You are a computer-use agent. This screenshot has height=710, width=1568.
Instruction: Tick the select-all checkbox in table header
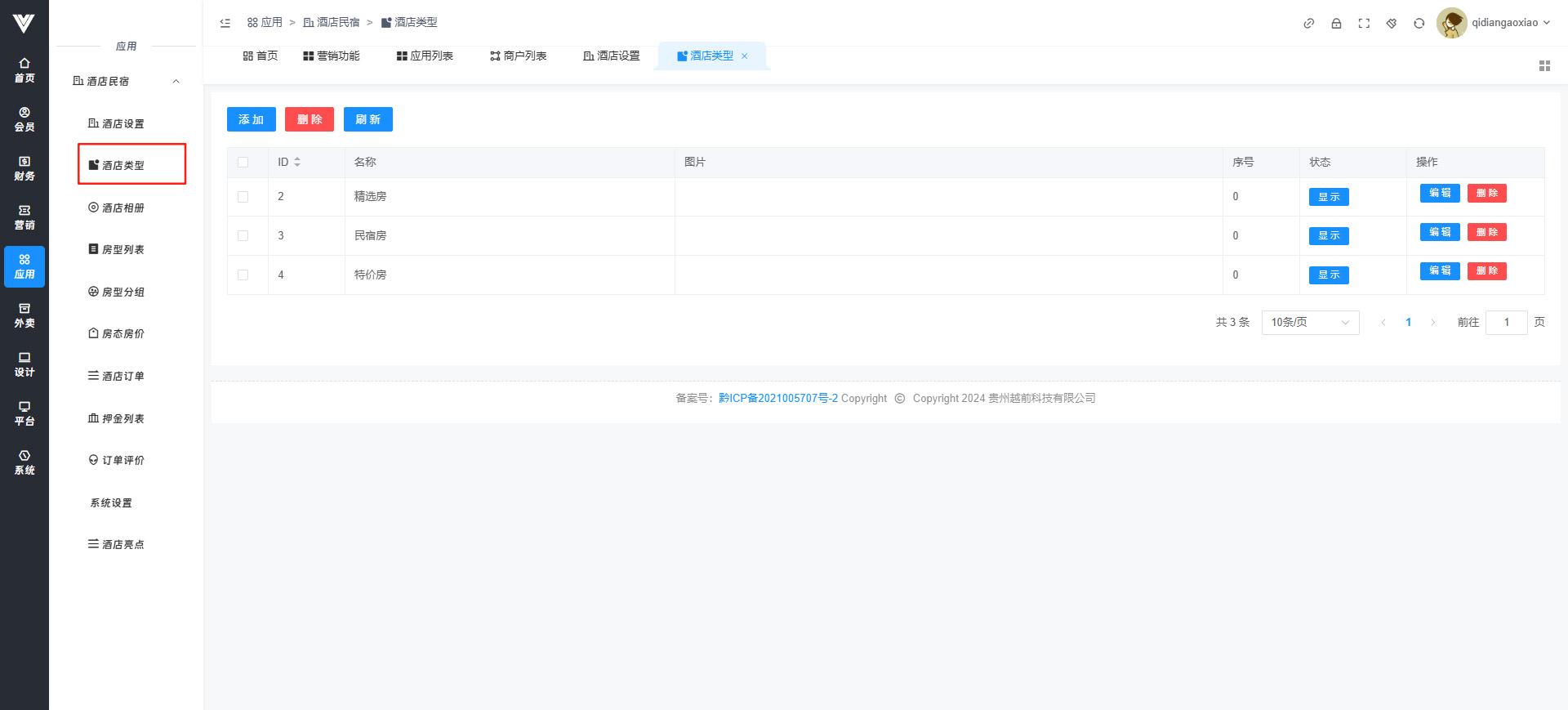pos(243,163)
